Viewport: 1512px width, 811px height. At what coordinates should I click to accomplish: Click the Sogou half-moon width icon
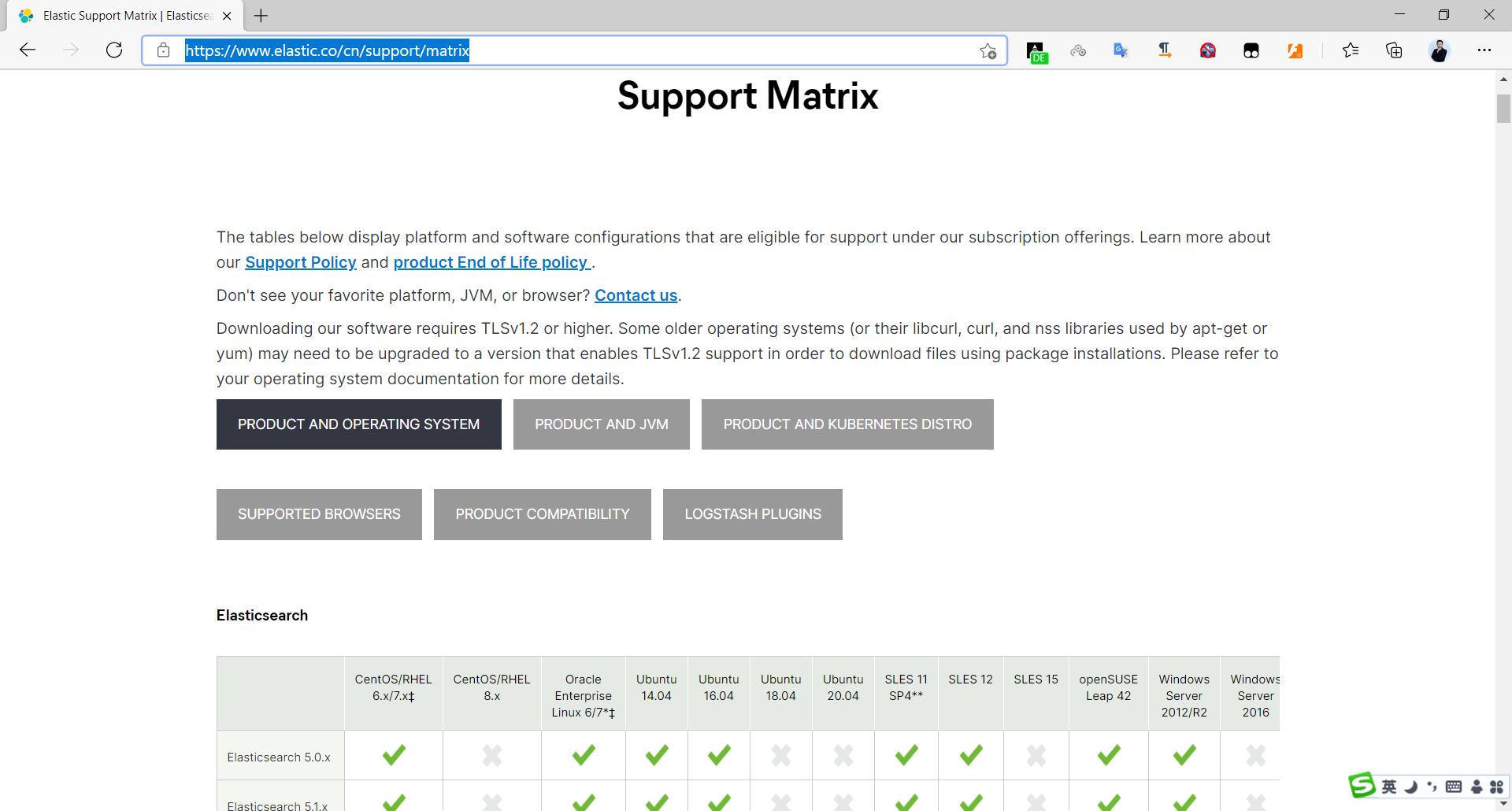(x=1410, y=787)
